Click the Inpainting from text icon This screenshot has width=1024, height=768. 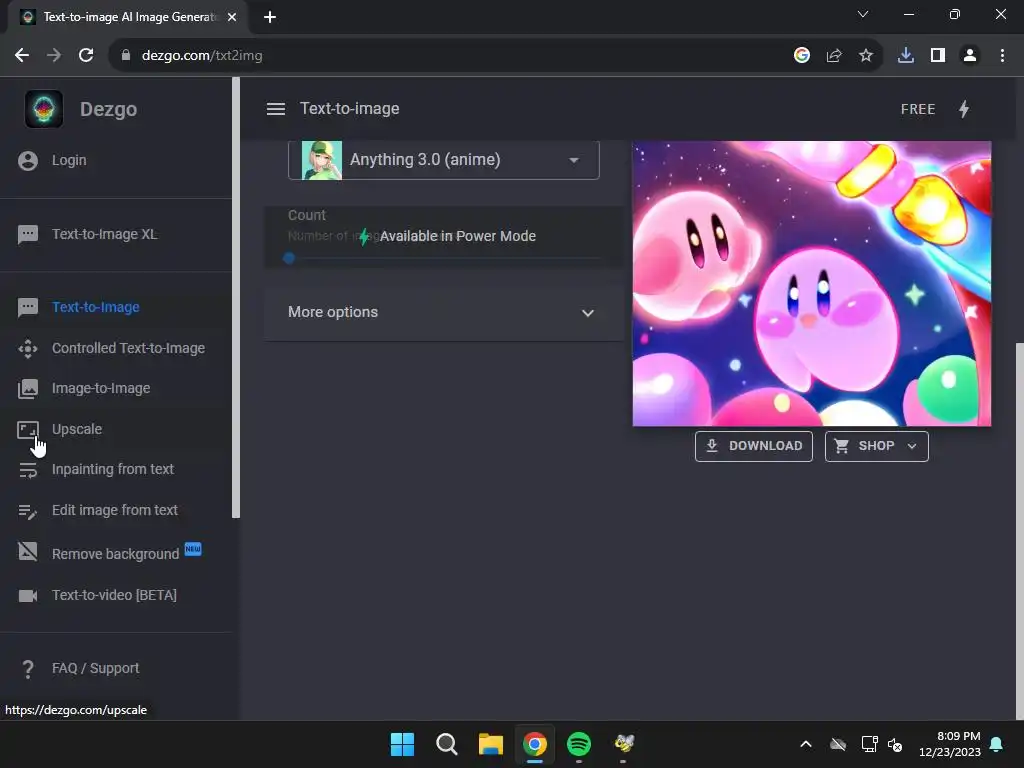tap(28, 470)
